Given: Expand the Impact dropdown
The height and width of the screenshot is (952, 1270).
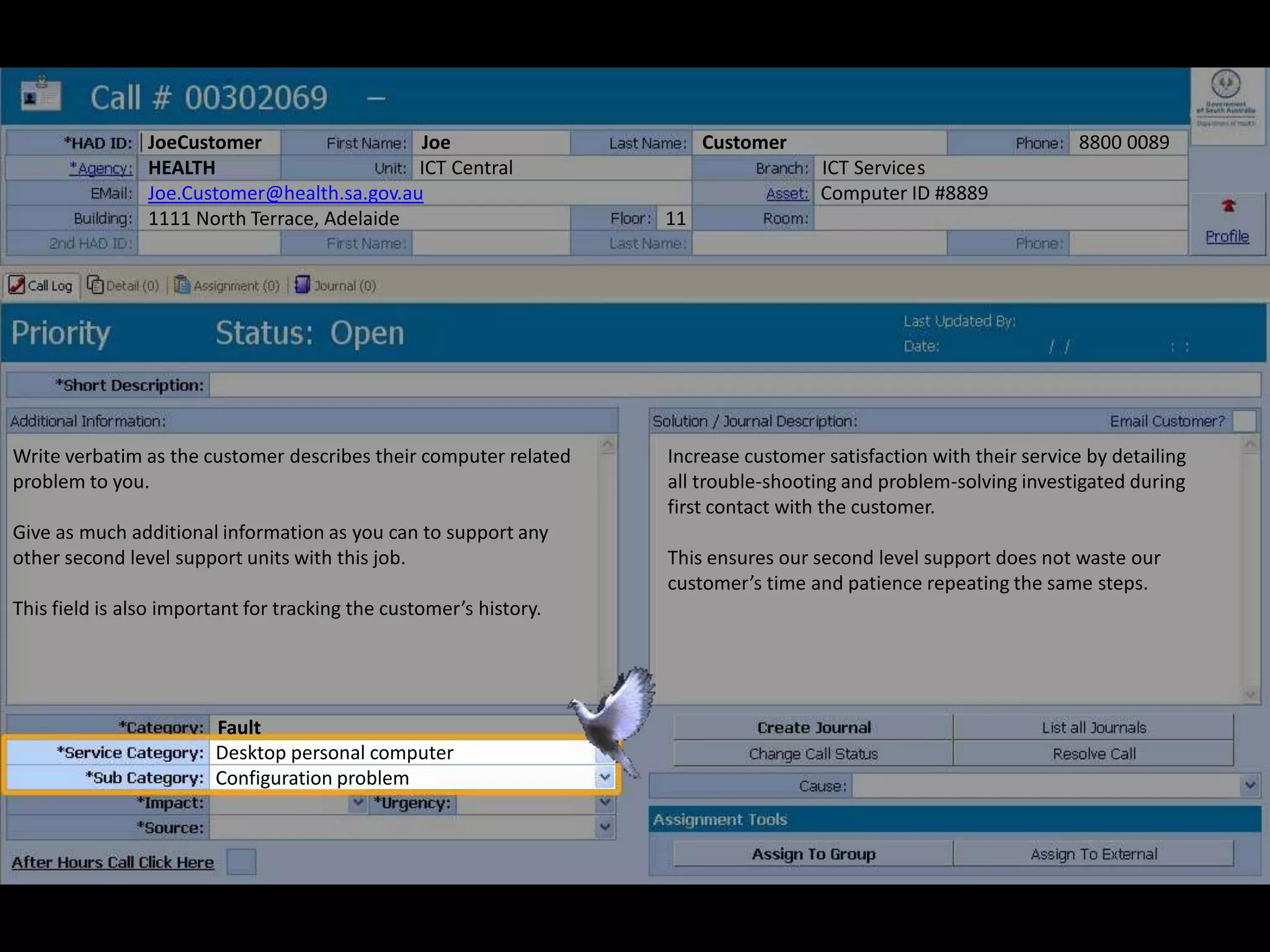Looking at the screenshot, I should [358, 803].
